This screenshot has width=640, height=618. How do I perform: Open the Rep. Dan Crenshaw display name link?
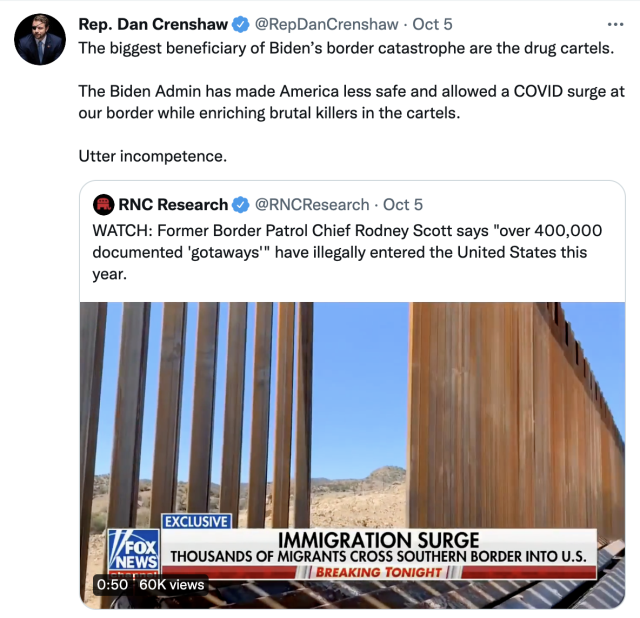[x=153, y=24]
